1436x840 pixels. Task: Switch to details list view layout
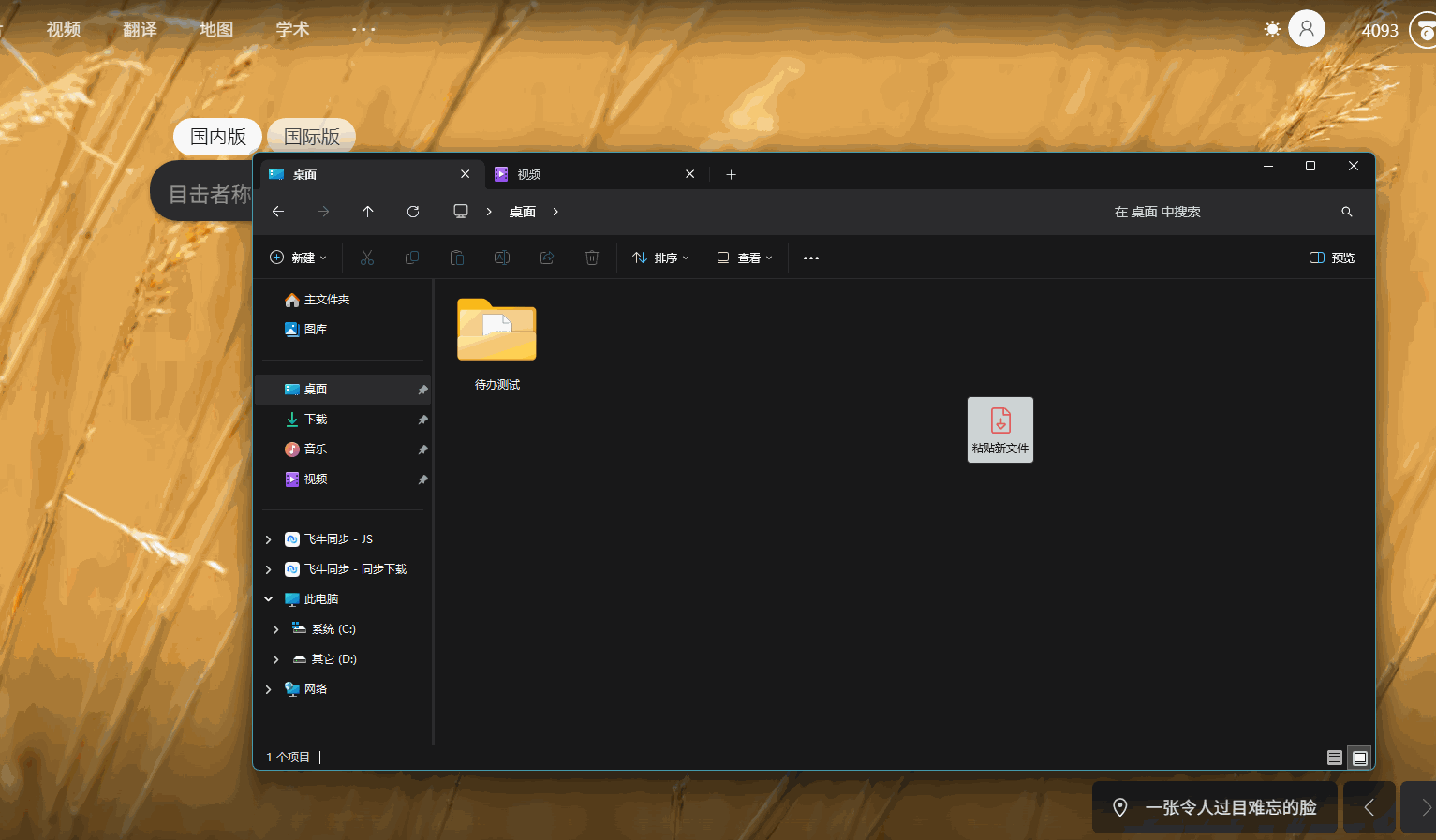1335,758
